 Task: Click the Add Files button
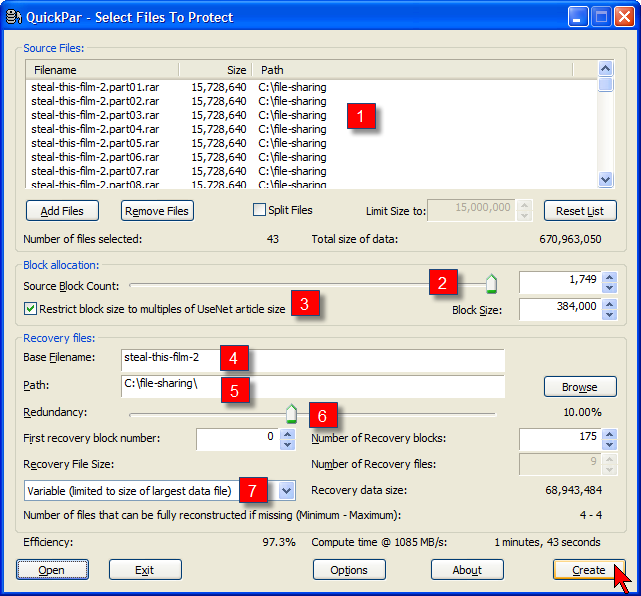coord(62,211)
